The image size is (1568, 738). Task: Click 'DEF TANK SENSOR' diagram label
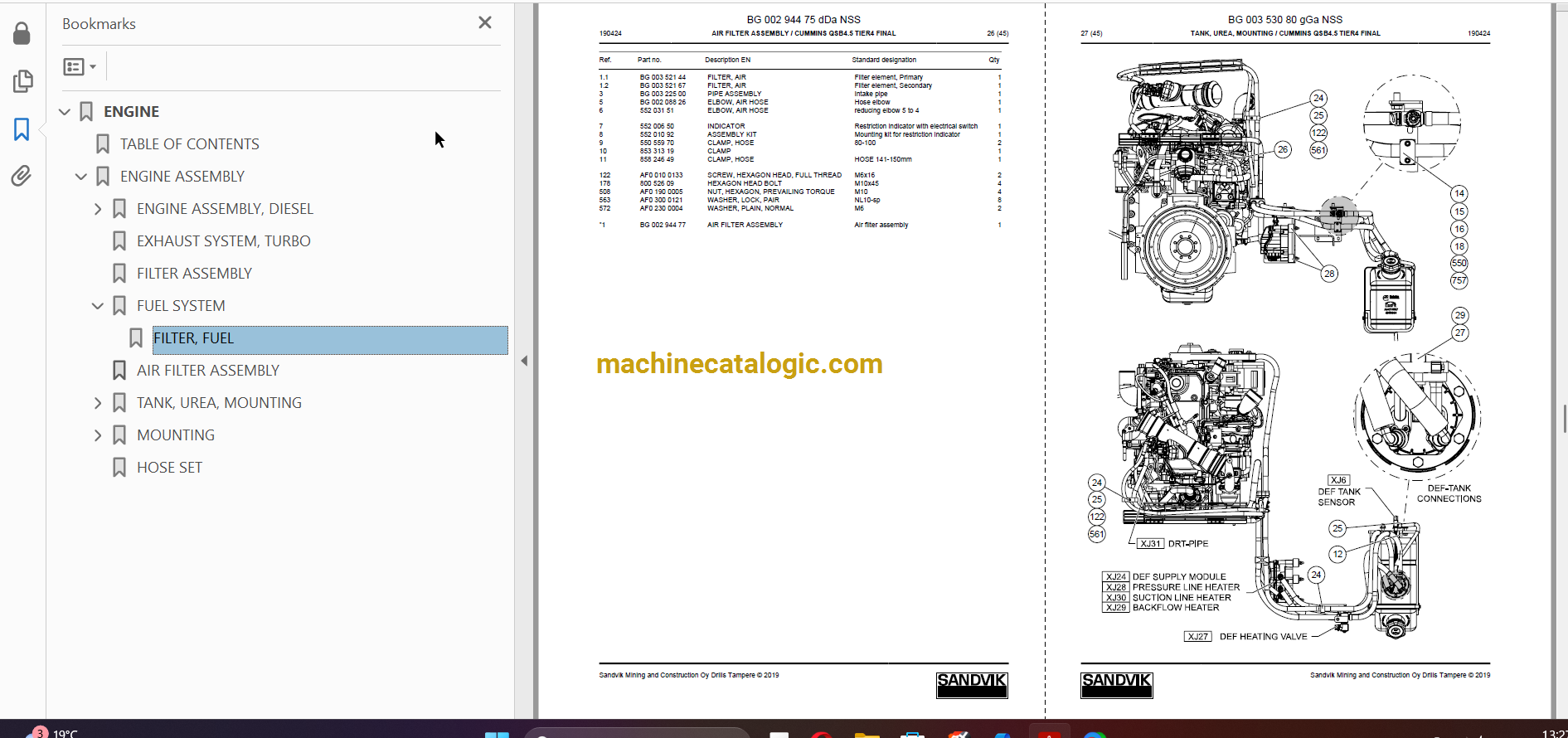coord(1338,497)
